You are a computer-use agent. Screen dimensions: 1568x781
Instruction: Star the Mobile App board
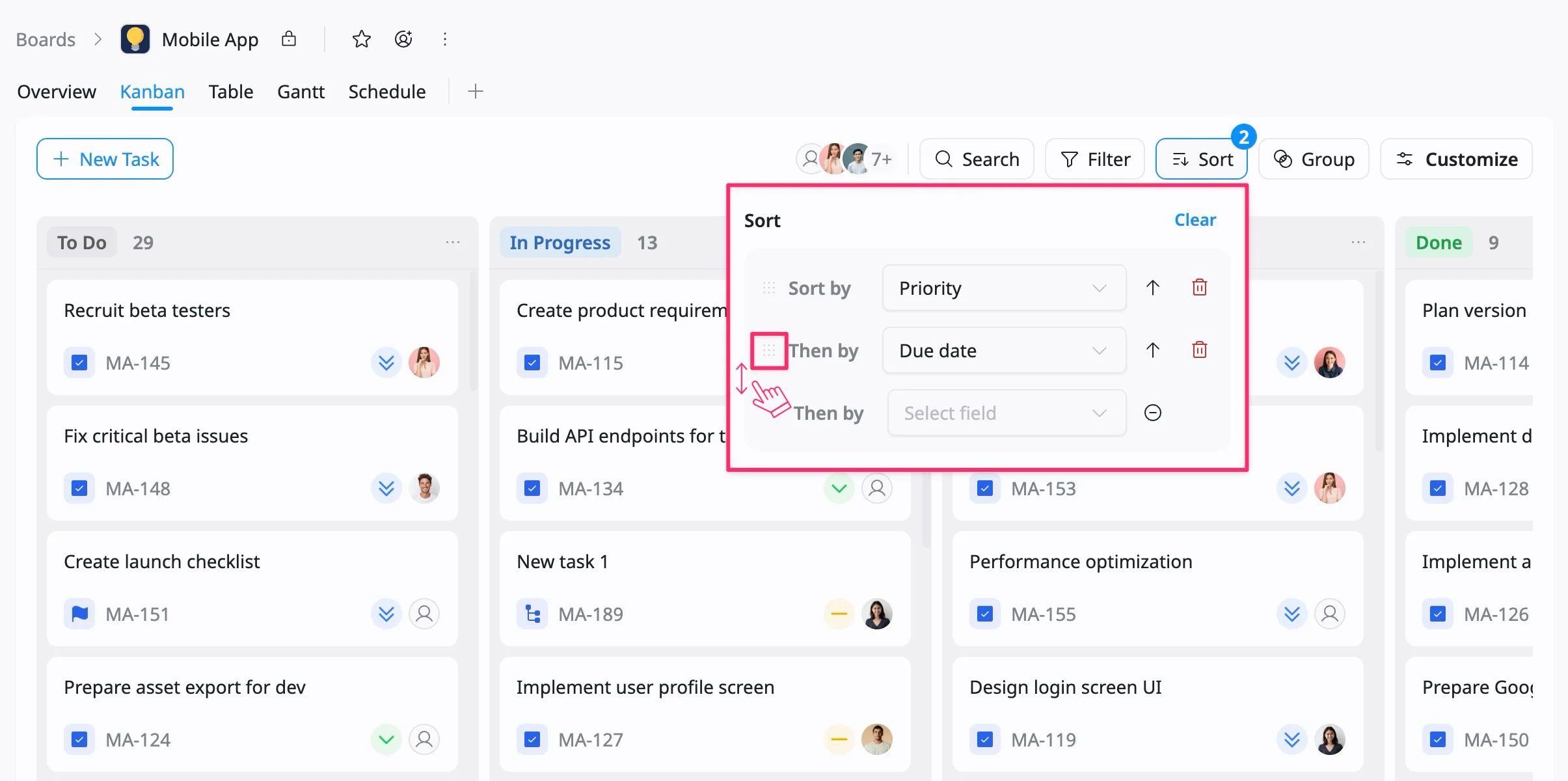point(362,39)
